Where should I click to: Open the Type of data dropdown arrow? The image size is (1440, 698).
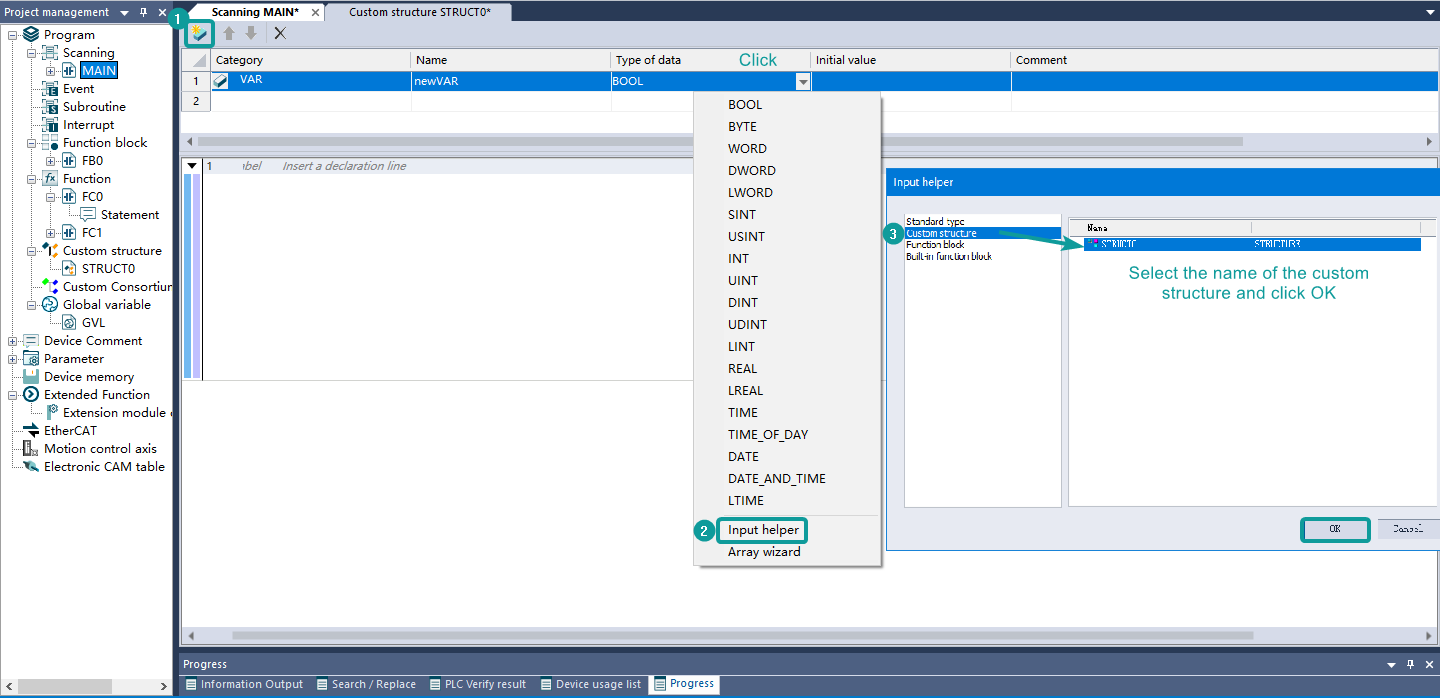tap(802, 82)
